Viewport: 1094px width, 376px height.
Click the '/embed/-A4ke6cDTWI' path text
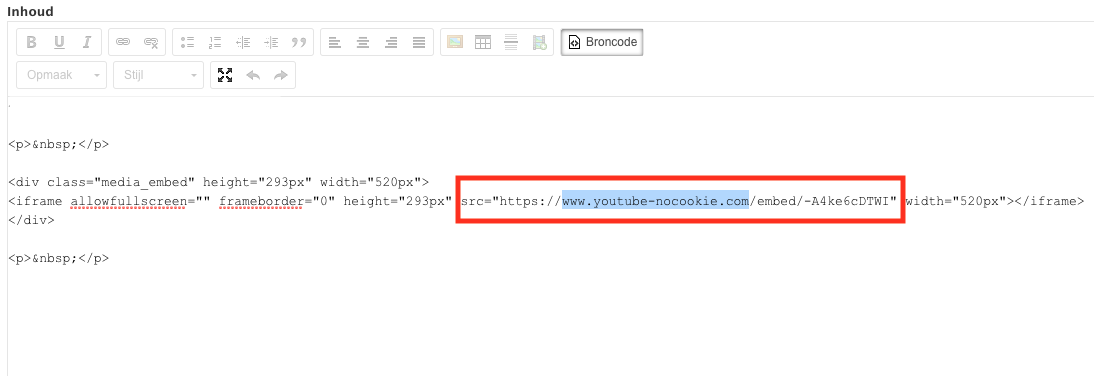(819, 202)
